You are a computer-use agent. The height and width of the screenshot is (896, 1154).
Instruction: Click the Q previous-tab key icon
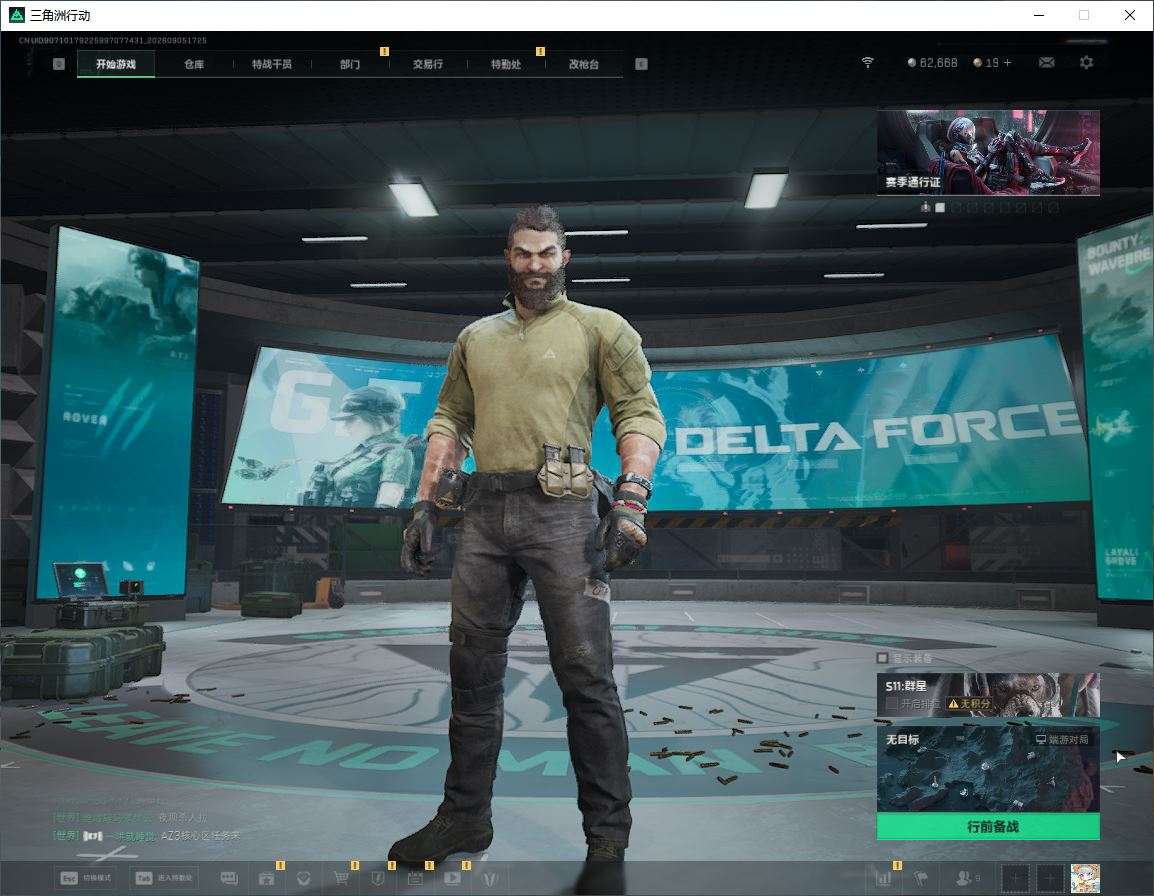tap(59, 64)
